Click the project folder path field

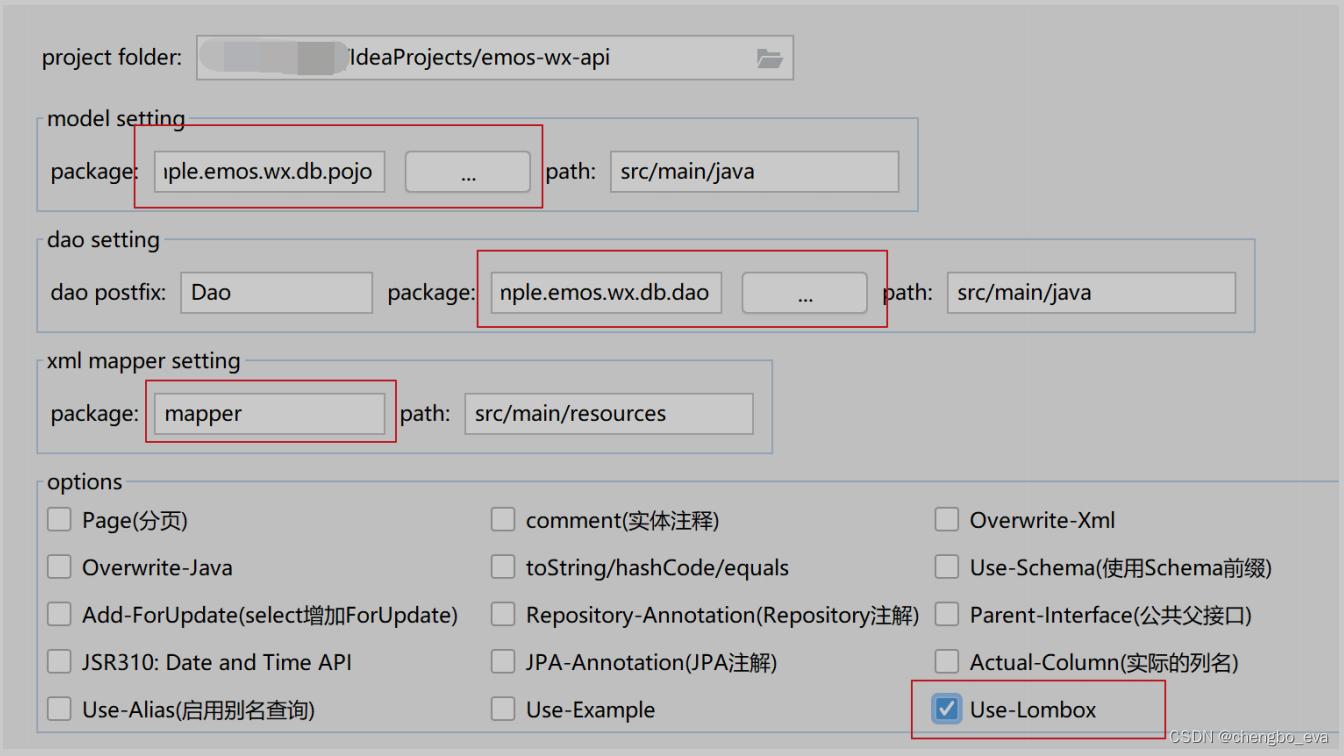[495, 58]
